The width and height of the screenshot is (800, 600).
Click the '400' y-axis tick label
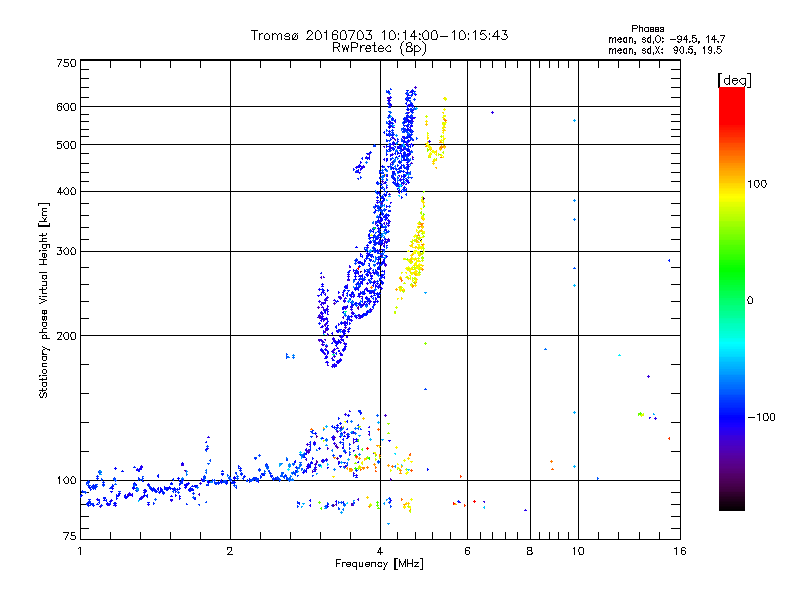[66, 192]
